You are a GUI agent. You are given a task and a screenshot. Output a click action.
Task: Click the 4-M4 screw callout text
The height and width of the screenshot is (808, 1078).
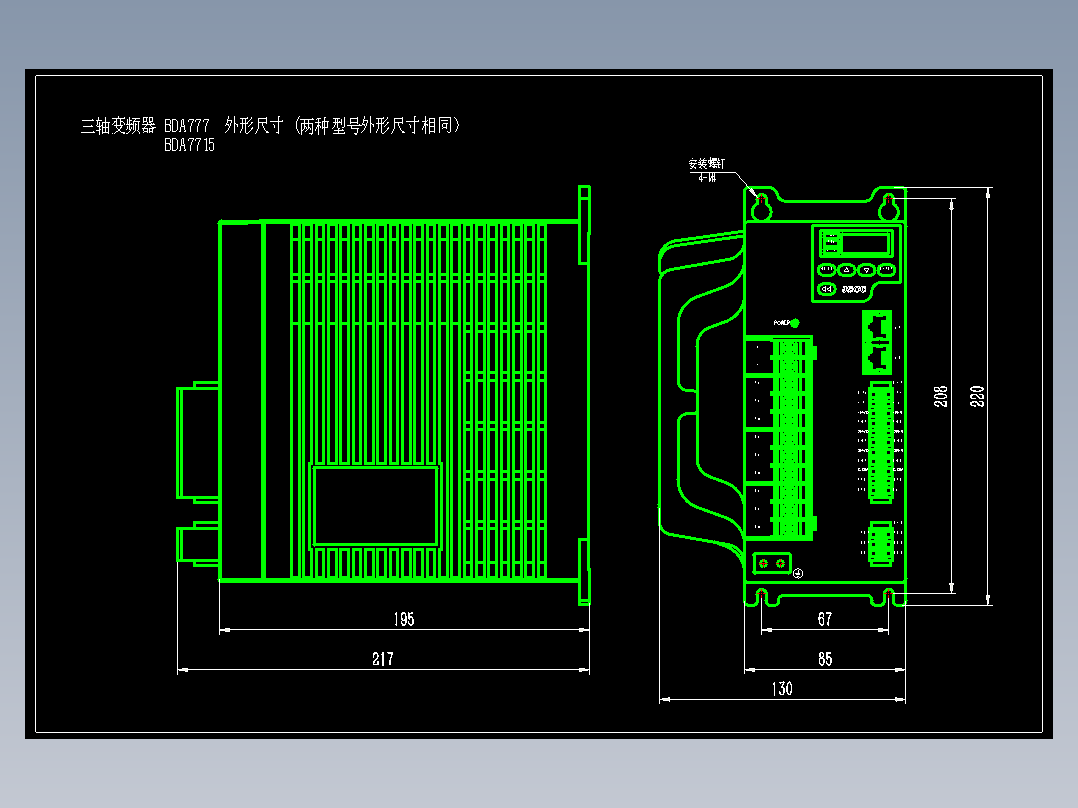pos(707,177)
